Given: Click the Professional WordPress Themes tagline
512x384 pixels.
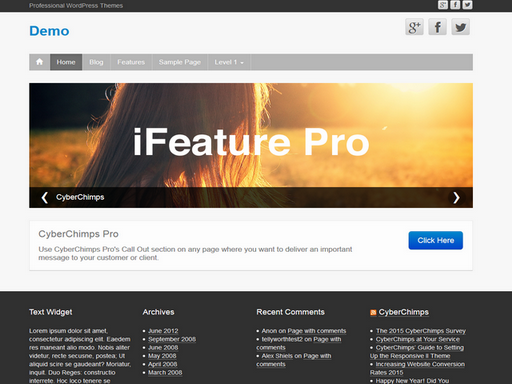Looking at the screenshot, I should pyautogui.click(x=76, y=6).
